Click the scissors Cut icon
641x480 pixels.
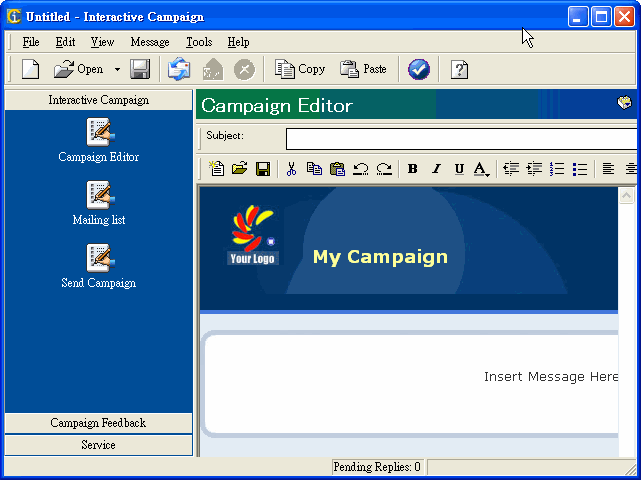(x=291, y=168)
